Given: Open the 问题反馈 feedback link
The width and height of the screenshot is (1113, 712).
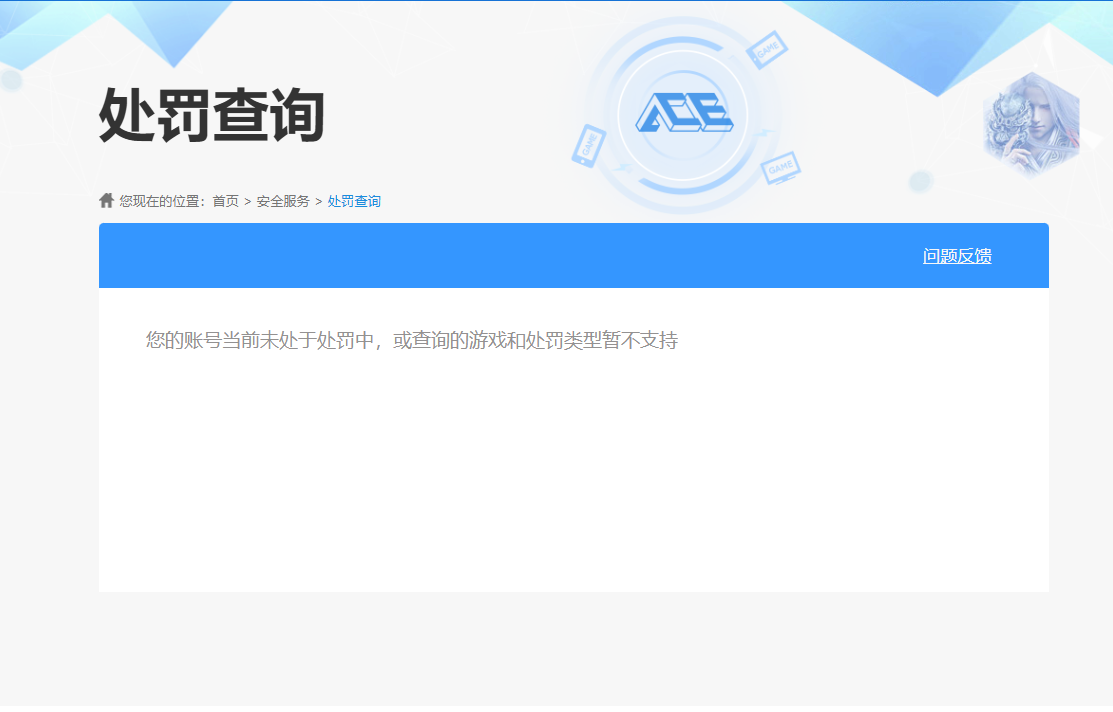Looking at the screenshot, I should click(x=957, y=256).
